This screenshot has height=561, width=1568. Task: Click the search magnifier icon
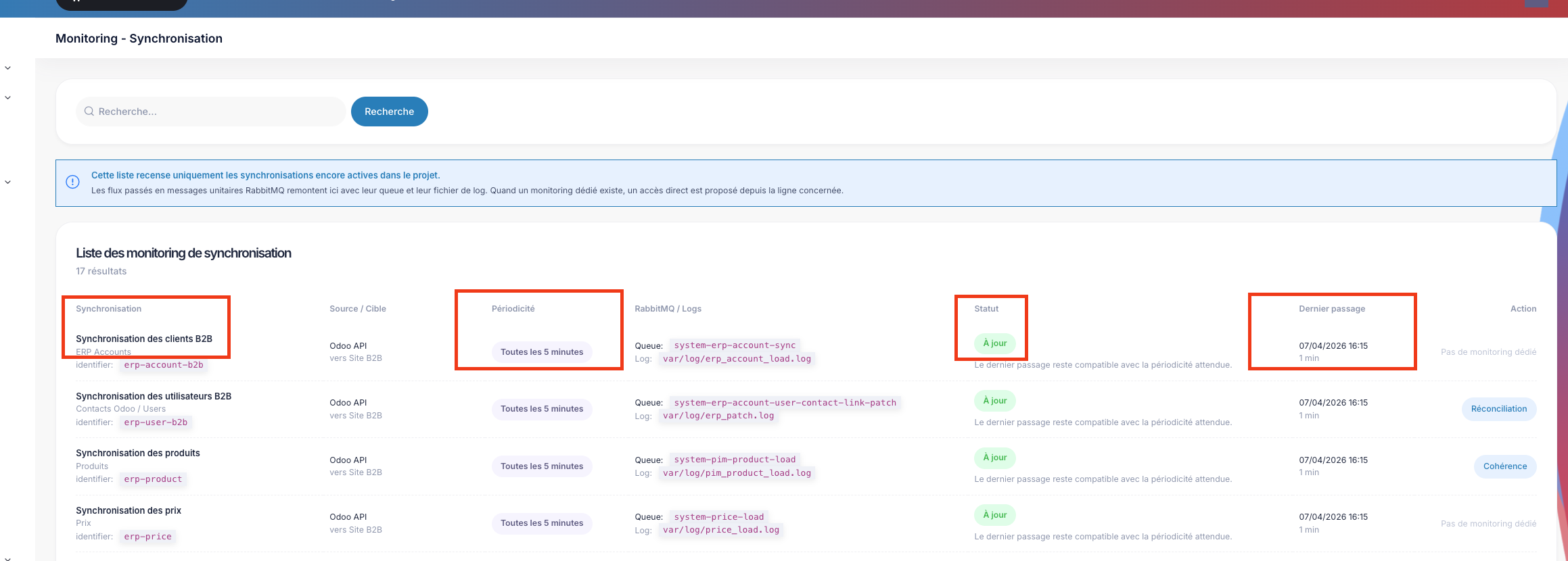pyautogui.click(x=89, y=112)
